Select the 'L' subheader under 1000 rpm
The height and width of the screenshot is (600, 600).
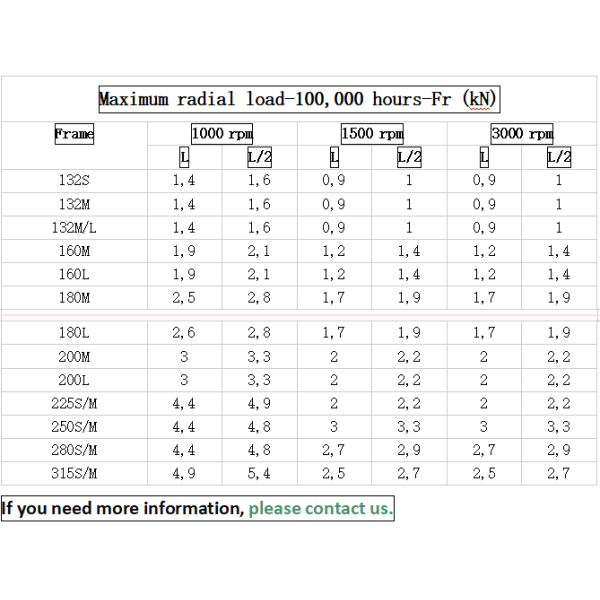184,157
